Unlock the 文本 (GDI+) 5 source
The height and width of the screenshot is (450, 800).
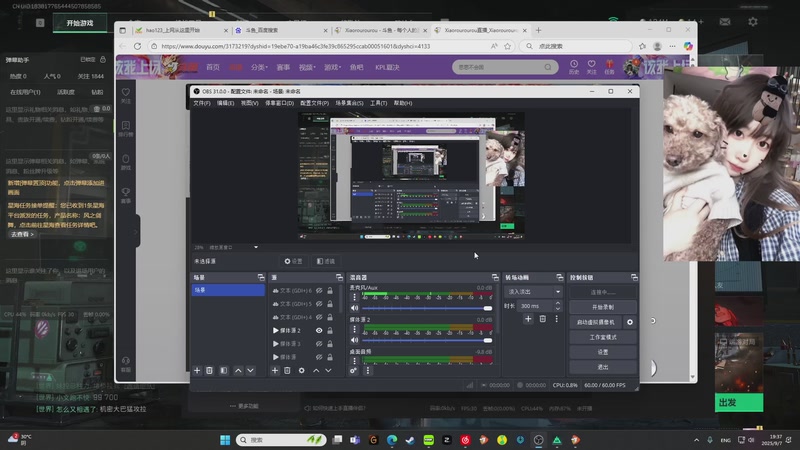[x=330, y=304]
